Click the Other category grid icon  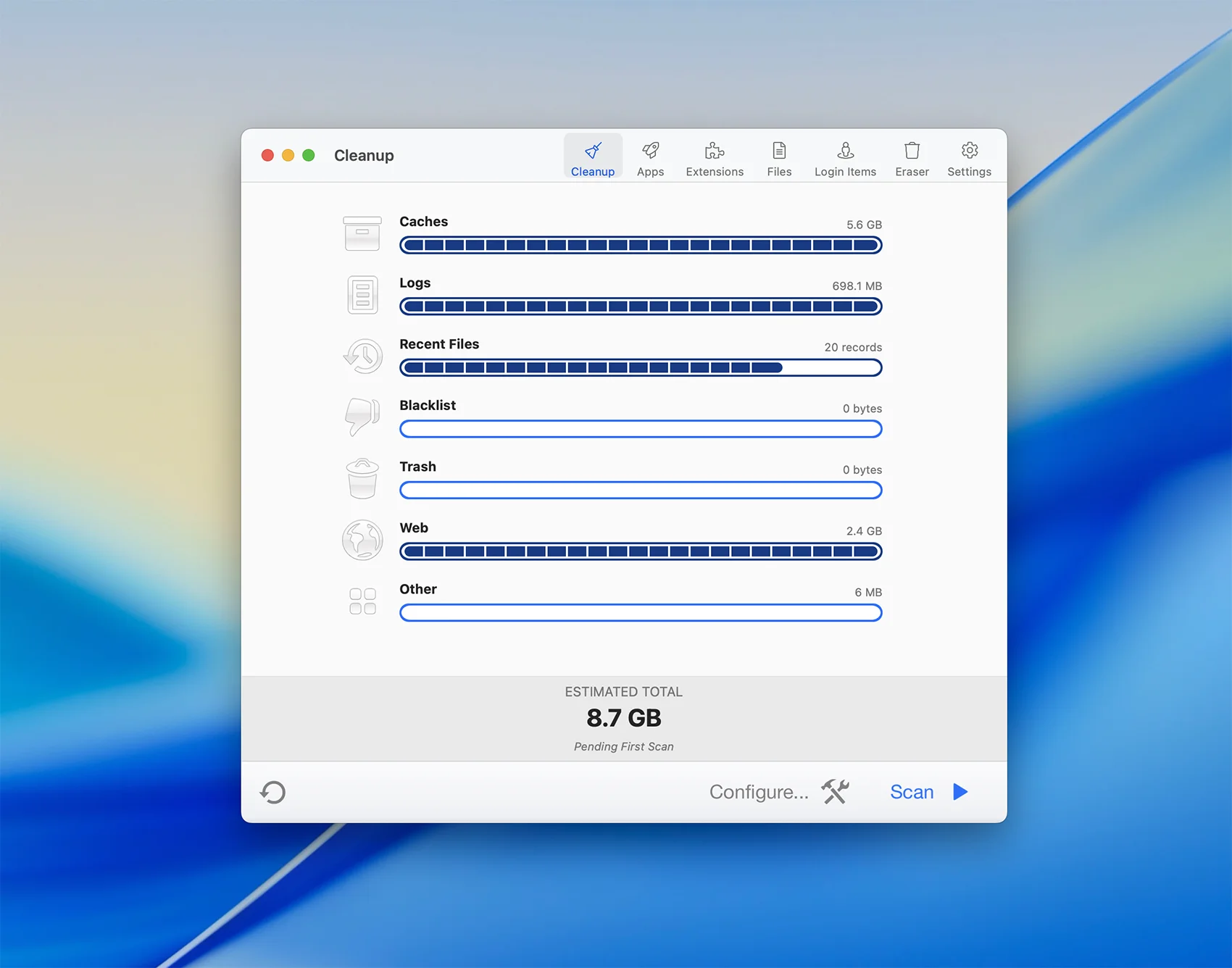[x=362, y=601]
